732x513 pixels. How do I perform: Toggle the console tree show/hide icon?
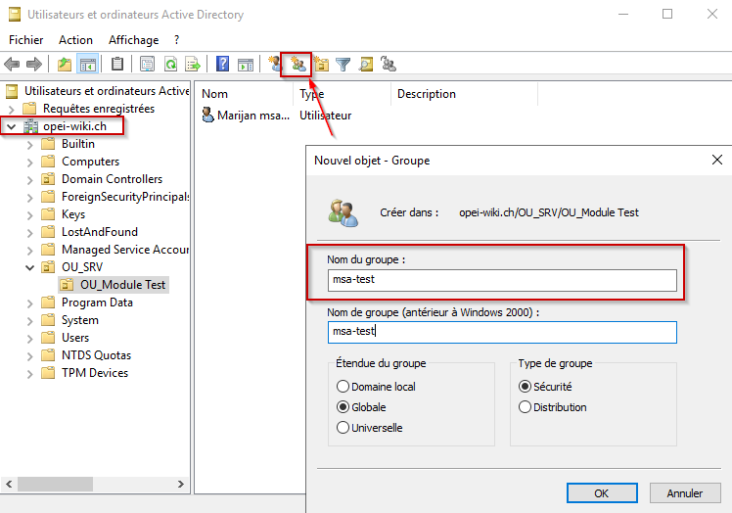pyautogui.click(x=87, y=64)
